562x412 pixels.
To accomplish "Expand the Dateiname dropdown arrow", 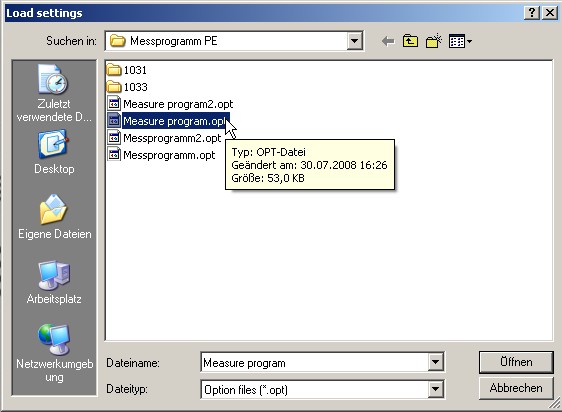I will tap(435, 362).
